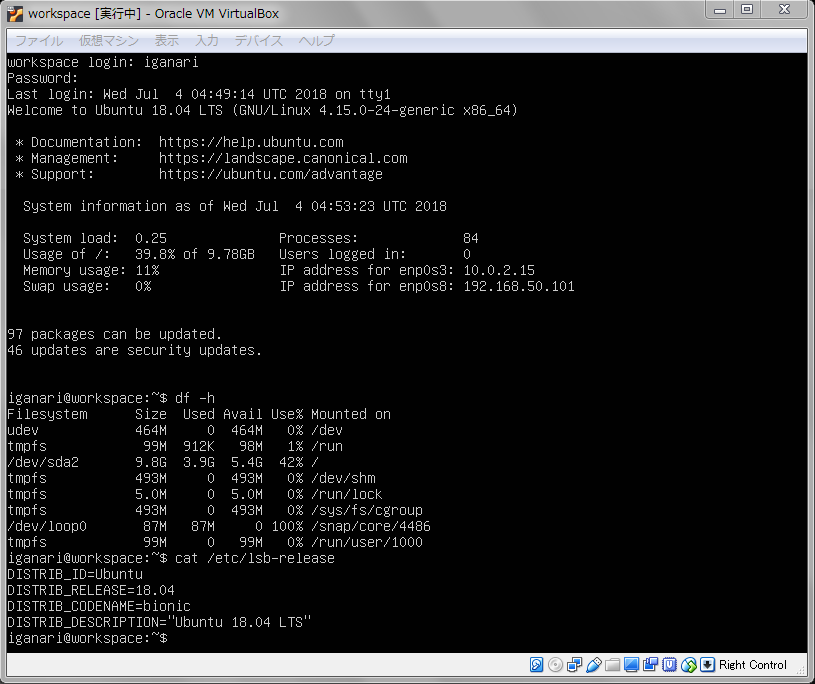Click the optical disc drive indicator
The width and height of the screenshot is (815, 684).
coord(555,665)
